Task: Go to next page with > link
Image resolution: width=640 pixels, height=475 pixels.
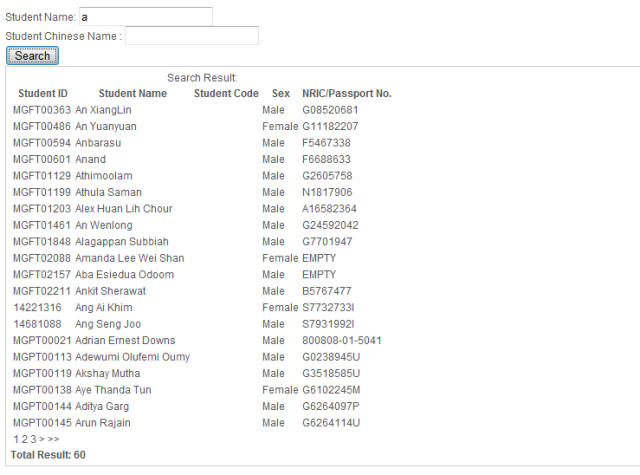Action: 42,439
